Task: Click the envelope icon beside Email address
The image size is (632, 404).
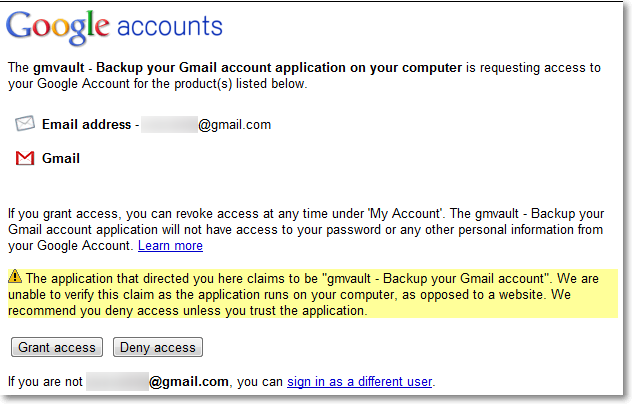Action: [25, 124]
